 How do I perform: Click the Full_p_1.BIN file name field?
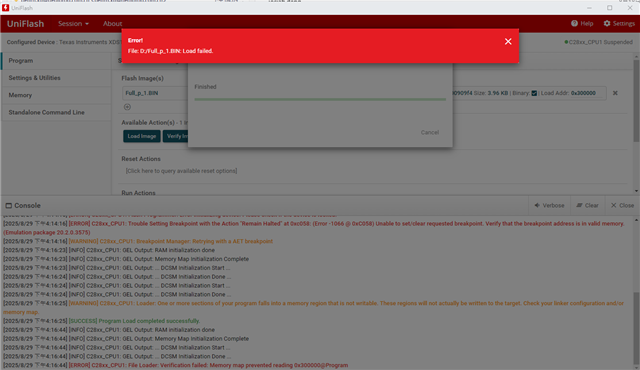[x=155, y=93]
